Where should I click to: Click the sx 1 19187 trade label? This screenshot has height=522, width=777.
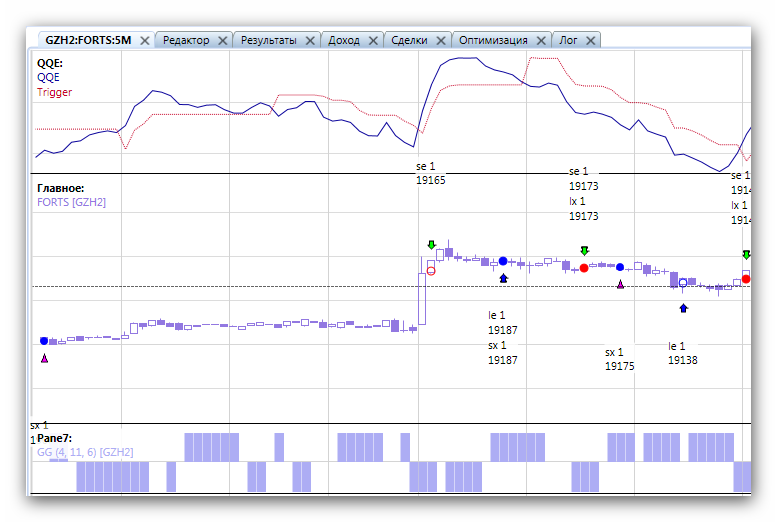502,352
